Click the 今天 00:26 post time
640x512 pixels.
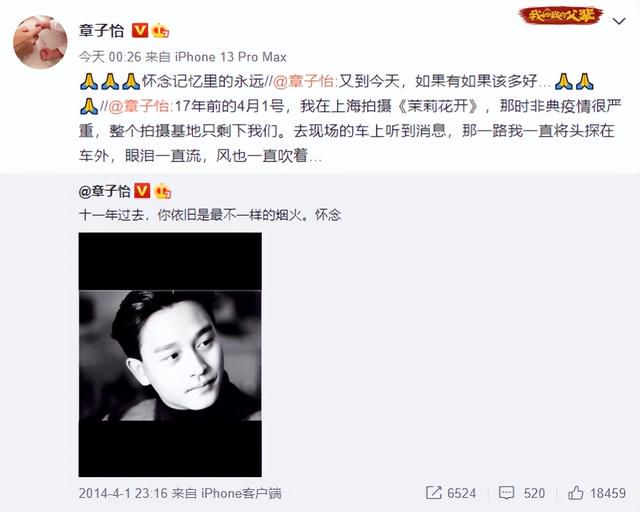point(110,57)
